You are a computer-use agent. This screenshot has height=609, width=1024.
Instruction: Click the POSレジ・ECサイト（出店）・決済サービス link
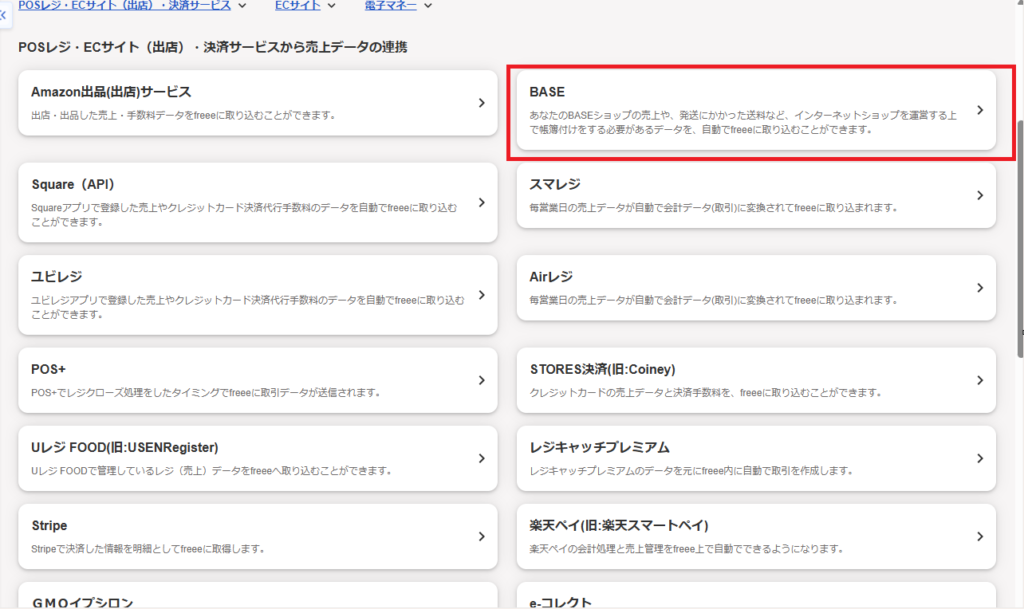click(125, 5)
